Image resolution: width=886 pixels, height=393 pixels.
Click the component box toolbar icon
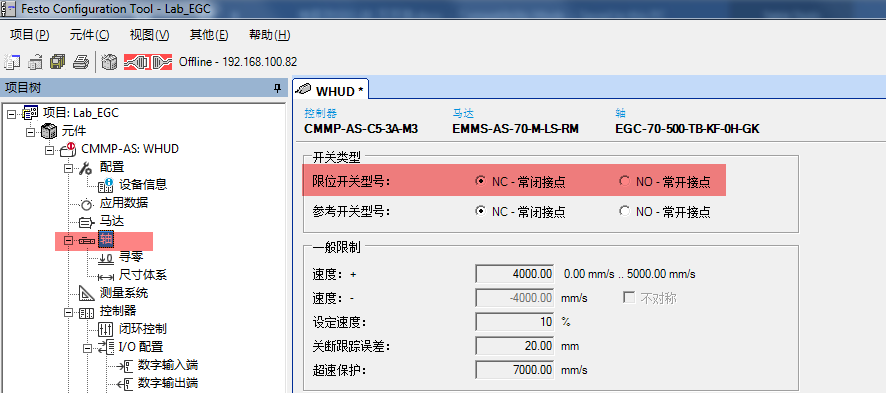tap(110, 62)
